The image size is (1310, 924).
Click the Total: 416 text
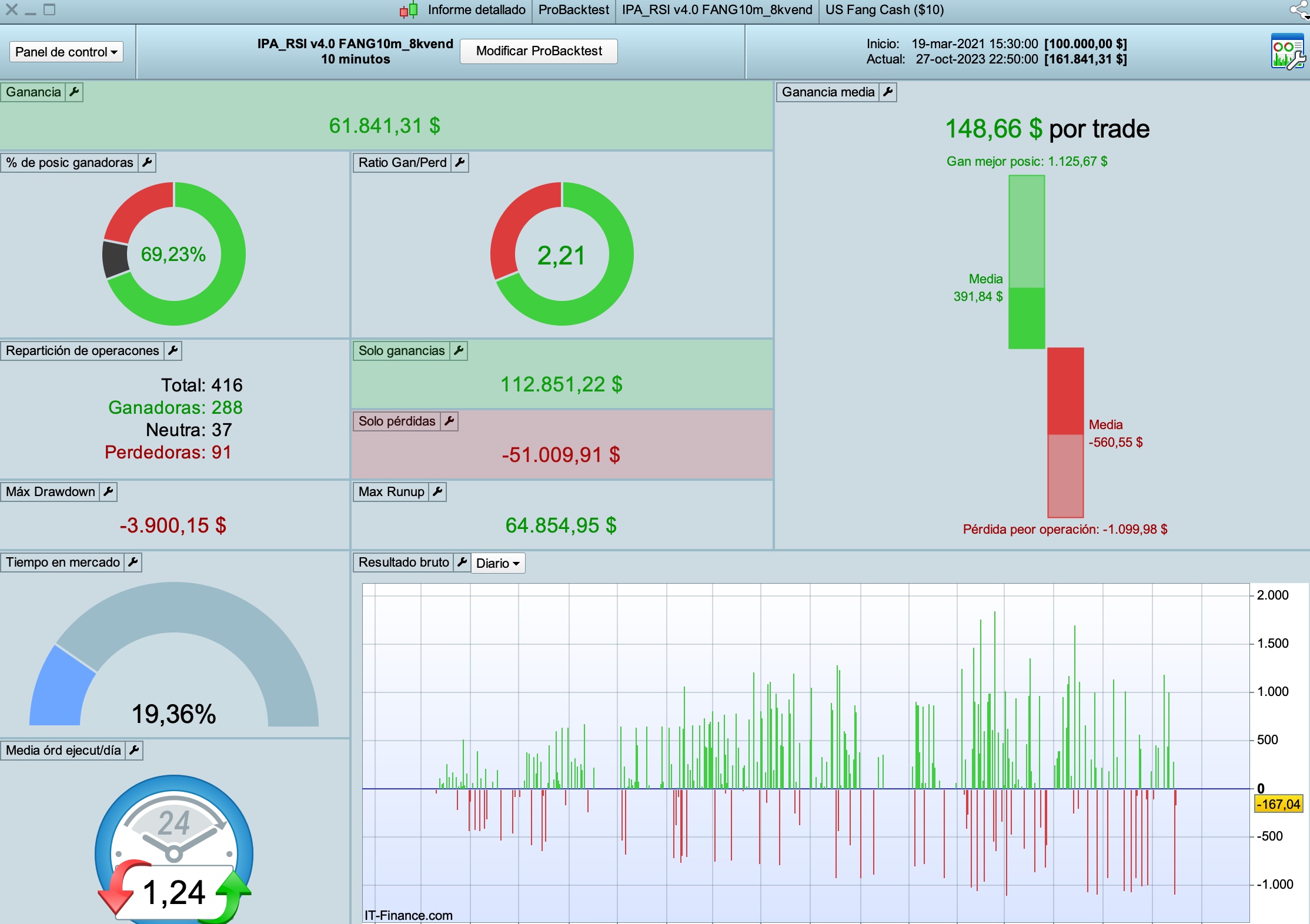(x=202, y=385)
